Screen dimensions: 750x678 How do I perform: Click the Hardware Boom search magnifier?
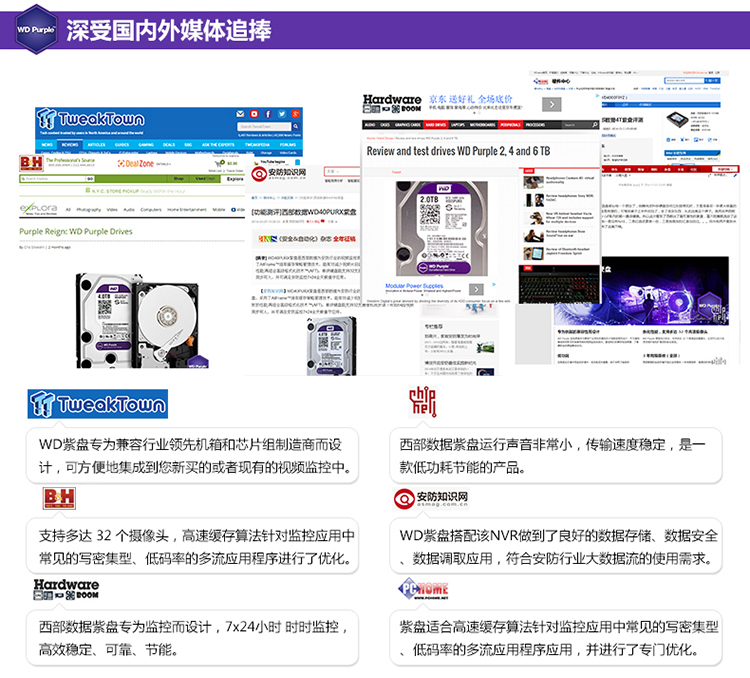click(595, 125)
